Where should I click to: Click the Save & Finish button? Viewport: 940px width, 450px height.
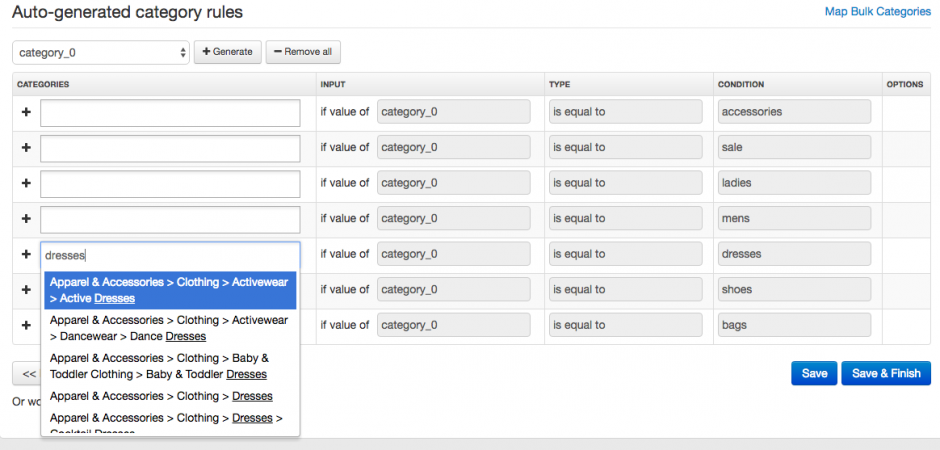pos(886,373)
